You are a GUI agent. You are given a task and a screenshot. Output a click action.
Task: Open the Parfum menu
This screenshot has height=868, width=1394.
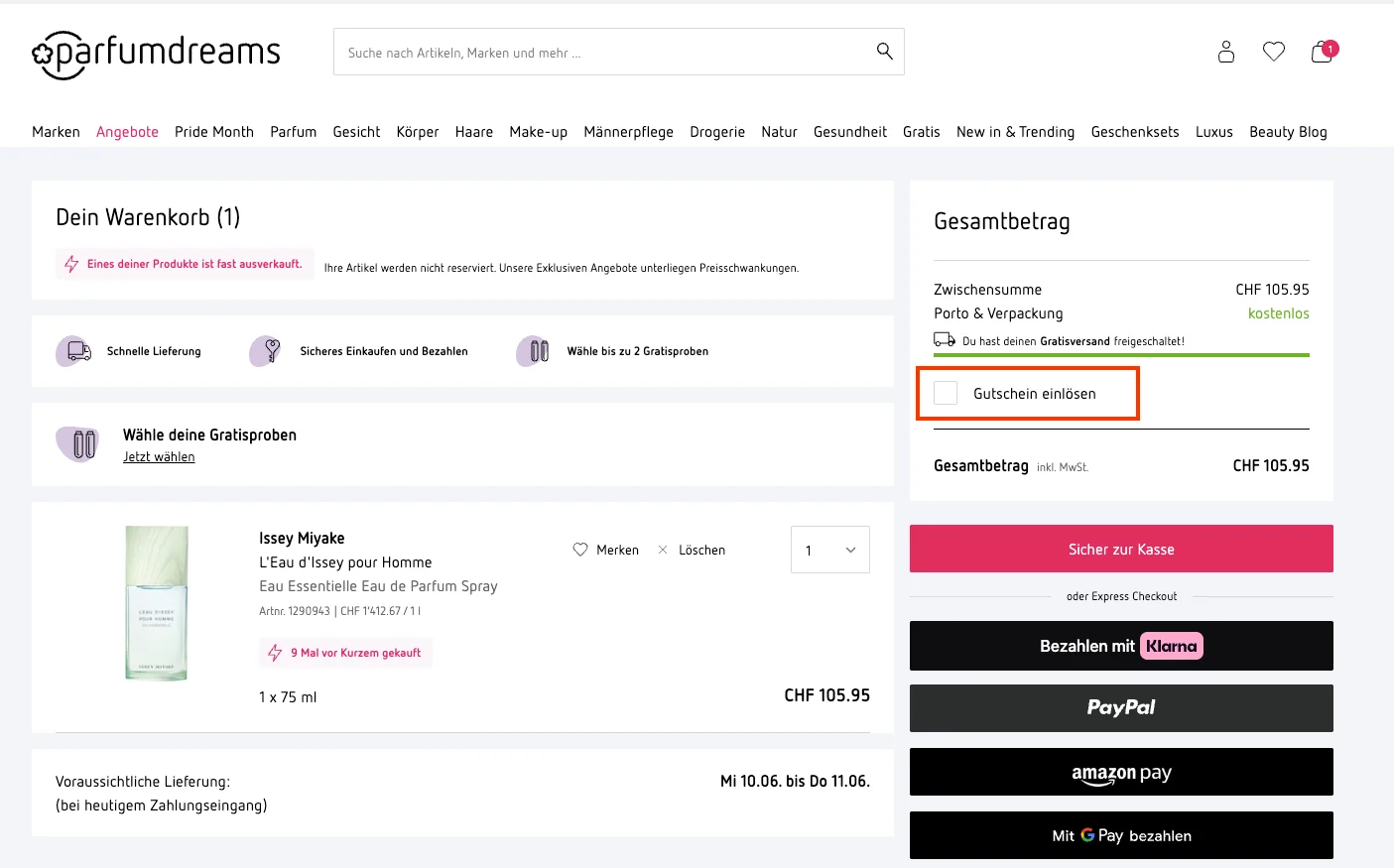(294, 132)
